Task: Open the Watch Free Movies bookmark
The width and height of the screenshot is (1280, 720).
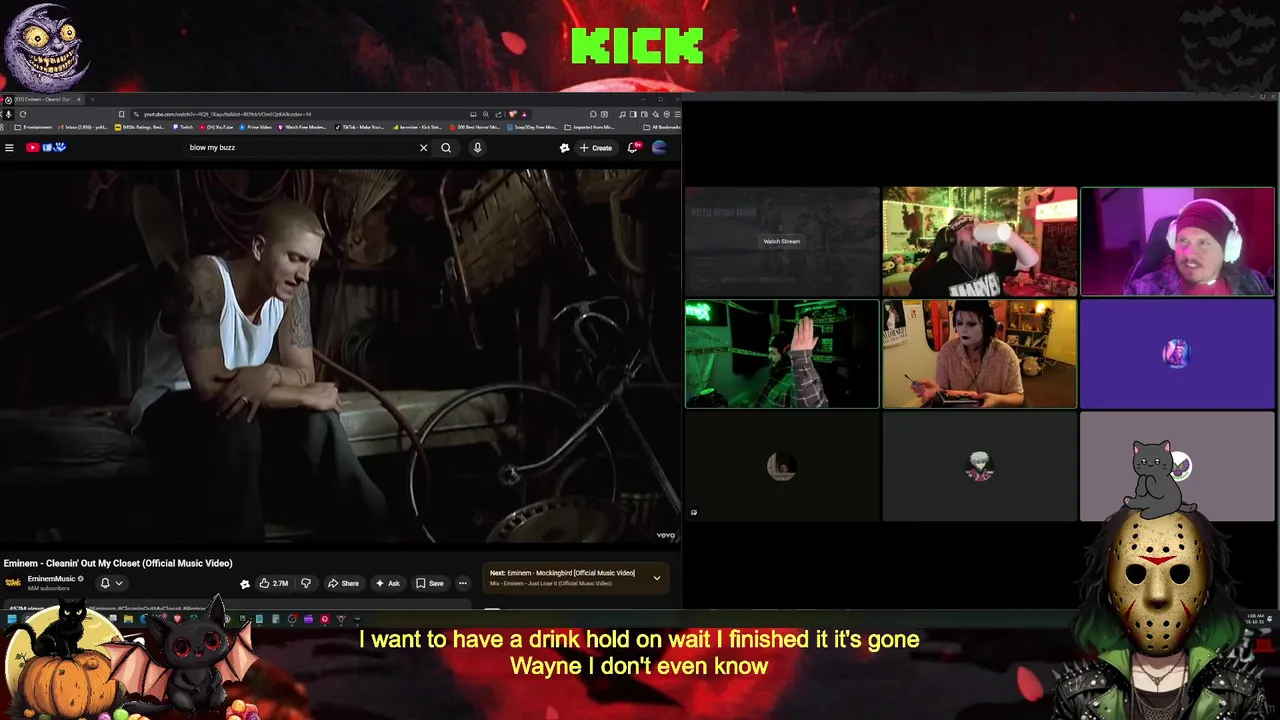Action: click(x=303, y=127)
